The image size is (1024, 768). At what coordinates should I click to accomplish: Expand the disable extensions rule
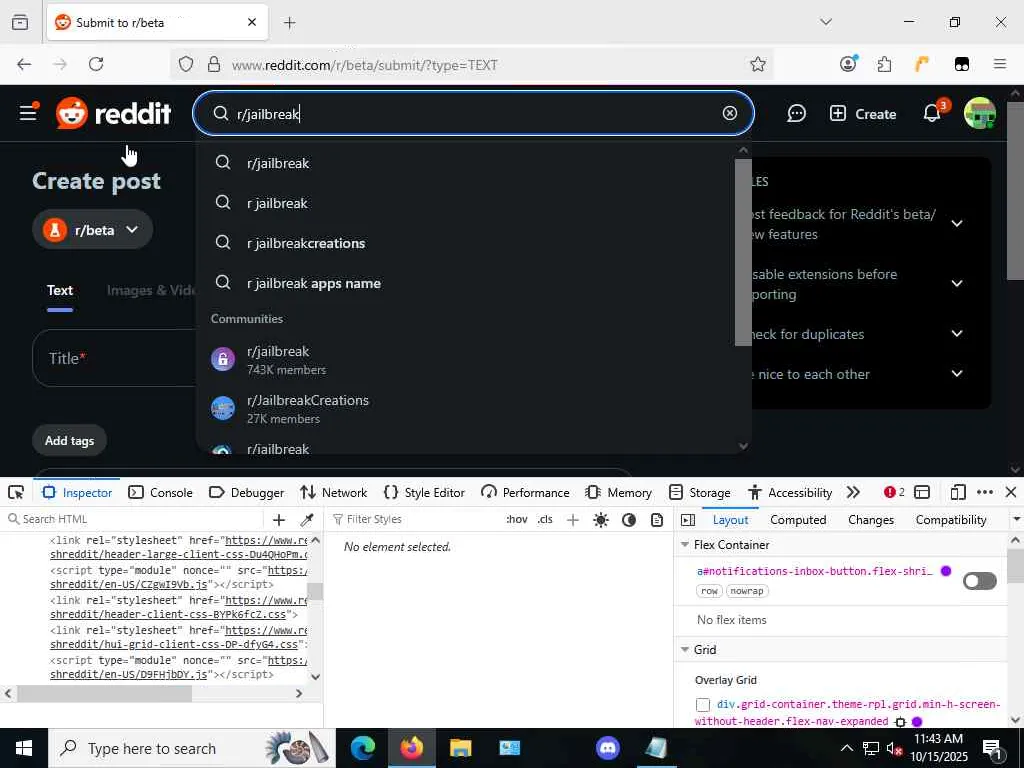[957, 283]
